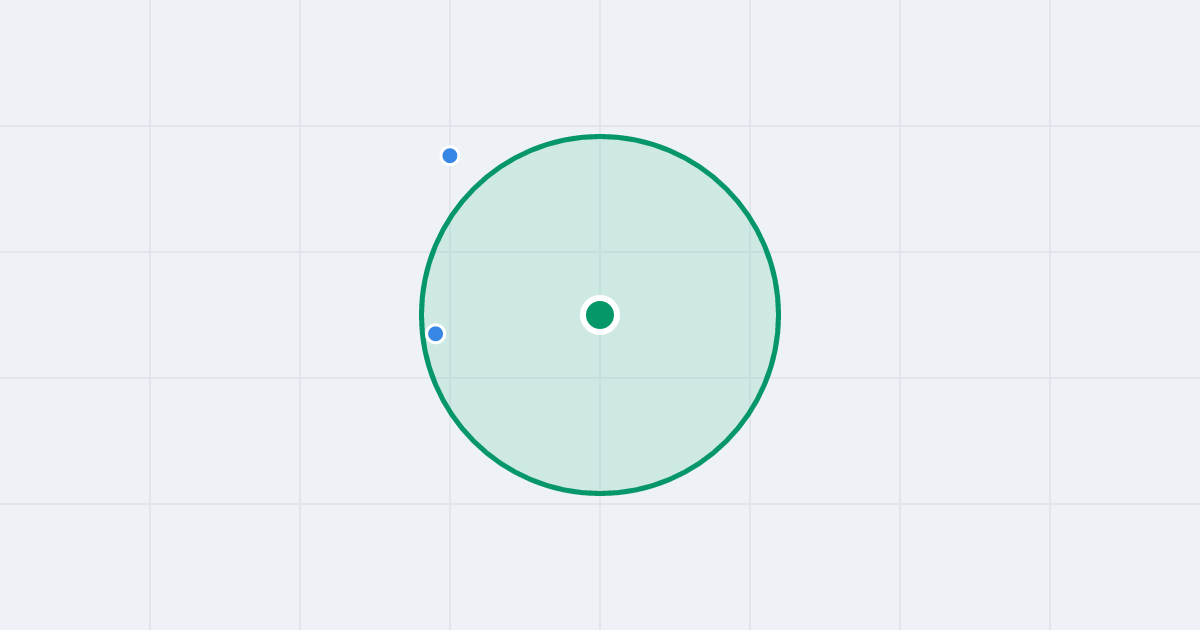The image size is (1200, 630).
Task: Select the green center point of the circle
Action: pos(600,315)
